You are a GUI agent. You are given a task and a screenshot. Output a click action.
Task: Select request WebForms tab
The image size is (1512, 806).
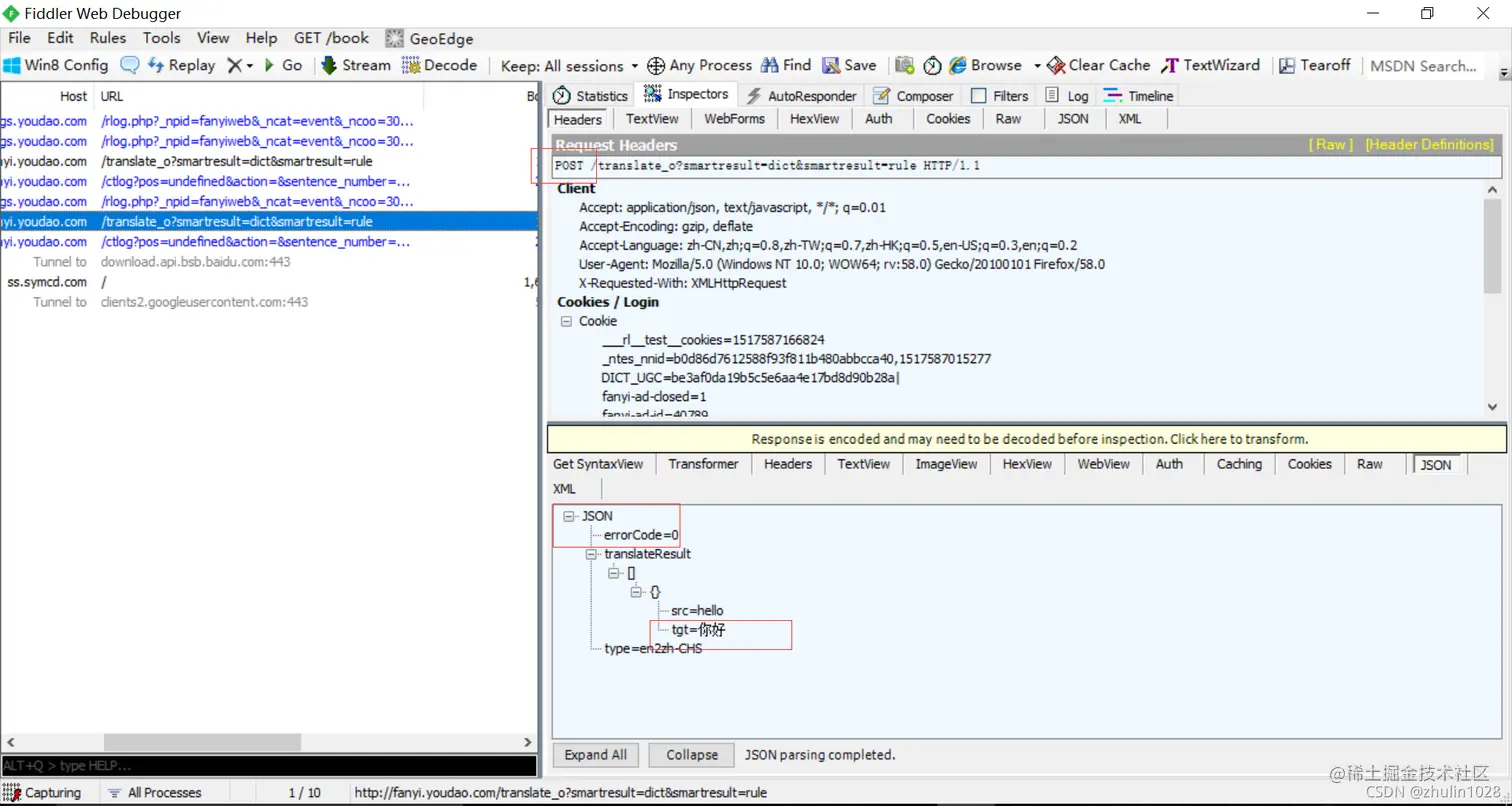point(734,119)
